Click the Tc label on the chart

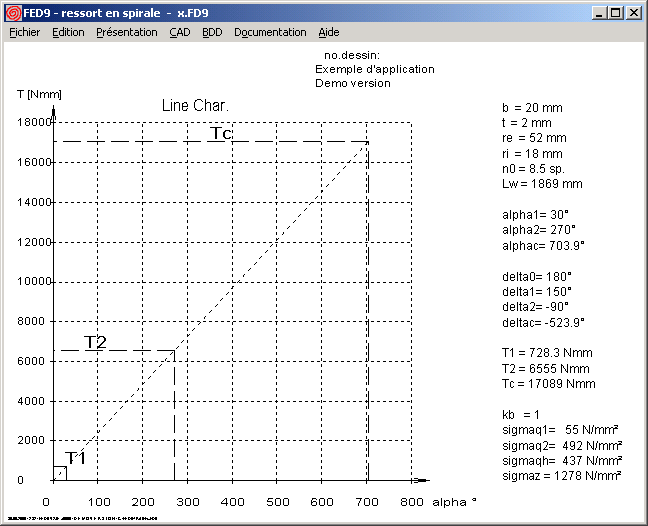coord(221,133)
